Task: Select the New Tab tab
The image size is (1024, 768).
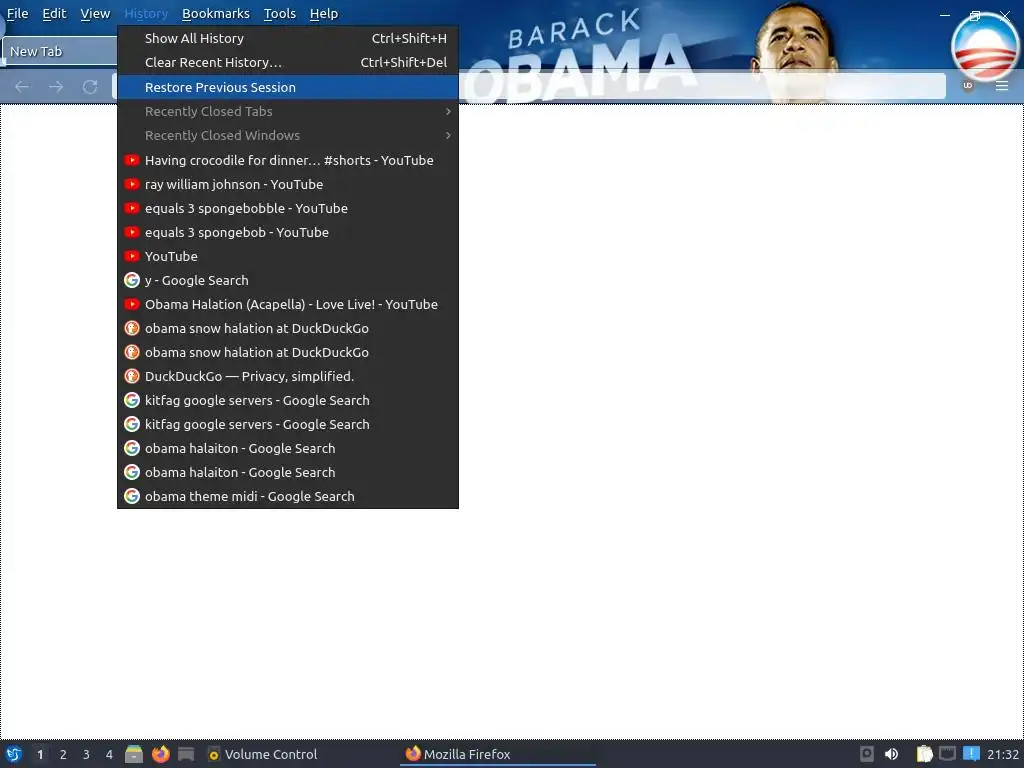Action: (x=59, y=51)
